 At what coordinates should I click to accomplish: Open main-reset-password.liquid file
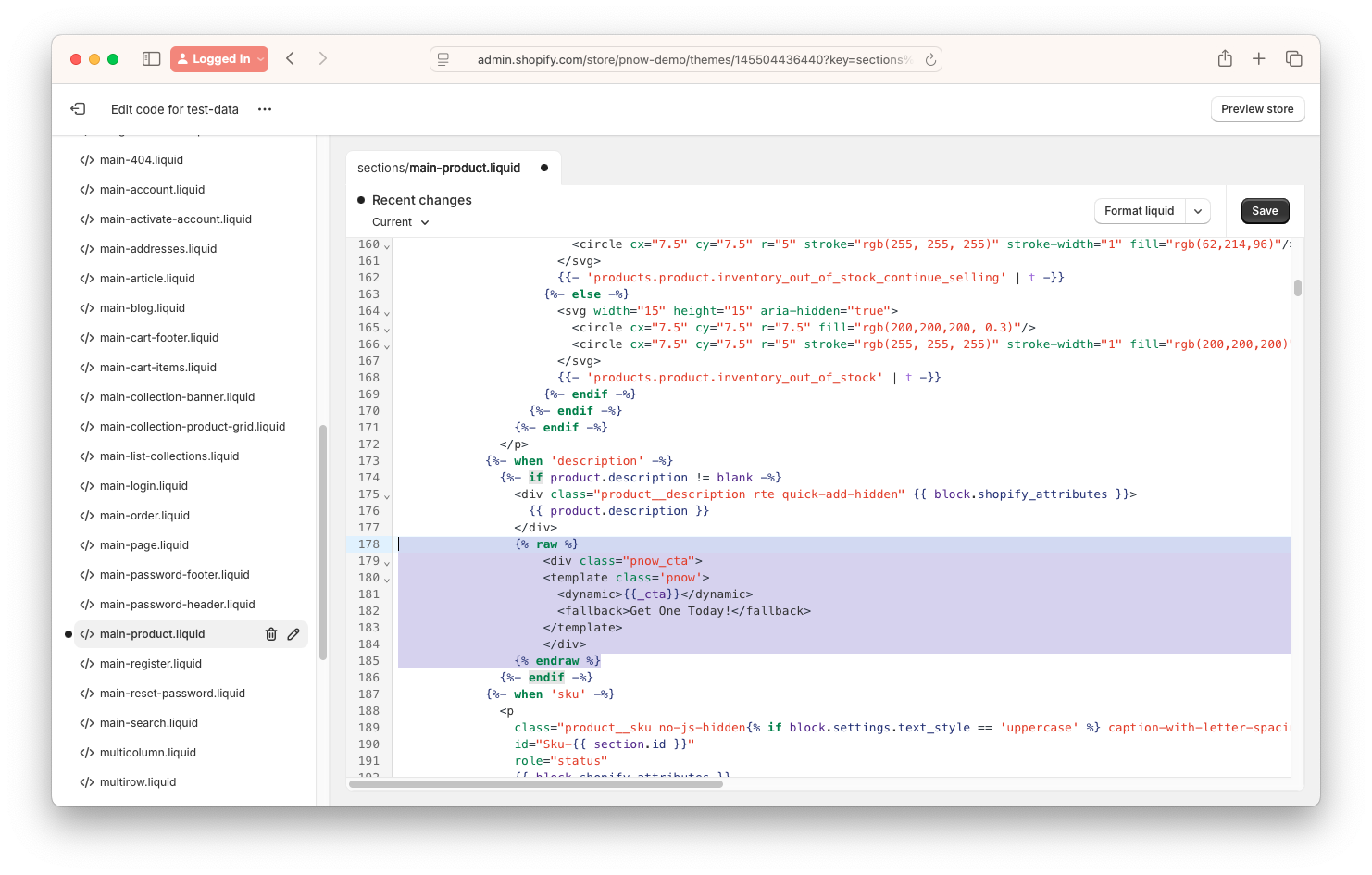(172, 694)
